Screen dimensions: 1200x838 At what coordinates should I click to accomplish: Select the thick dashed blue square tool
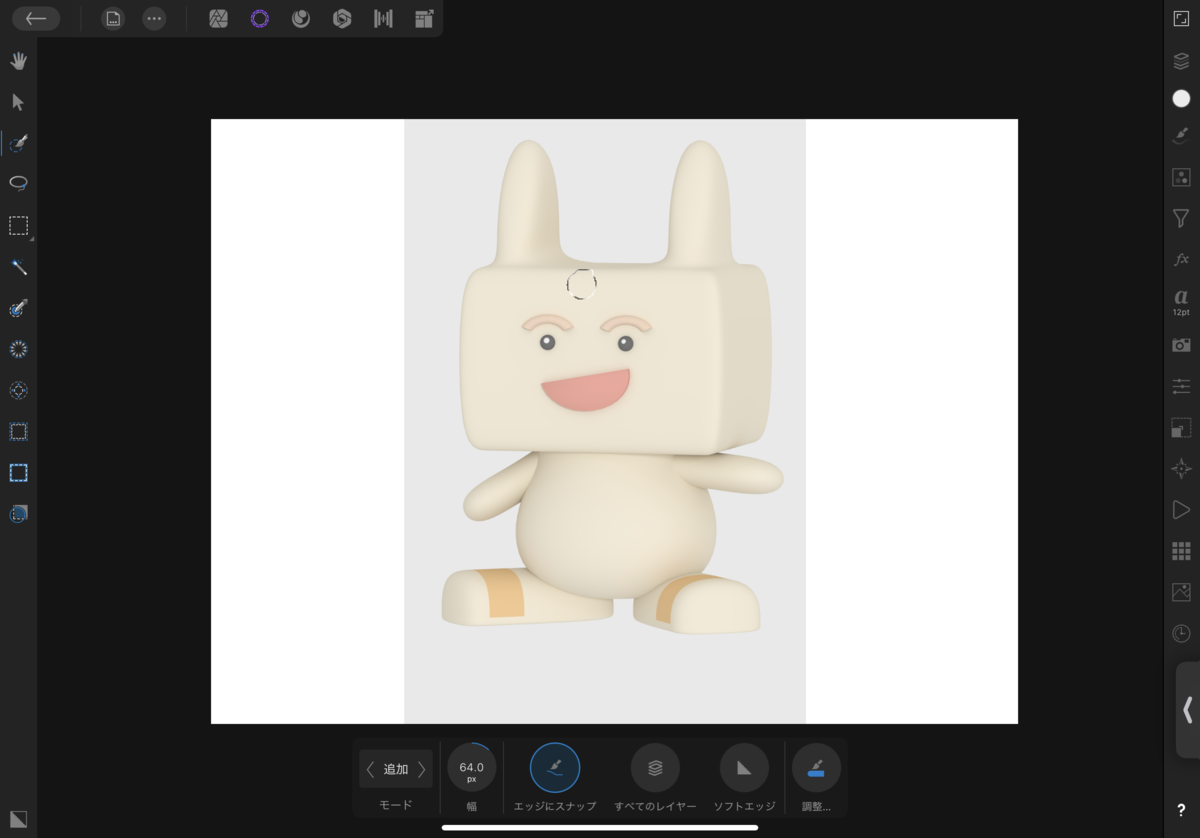(x=18, y=473)
